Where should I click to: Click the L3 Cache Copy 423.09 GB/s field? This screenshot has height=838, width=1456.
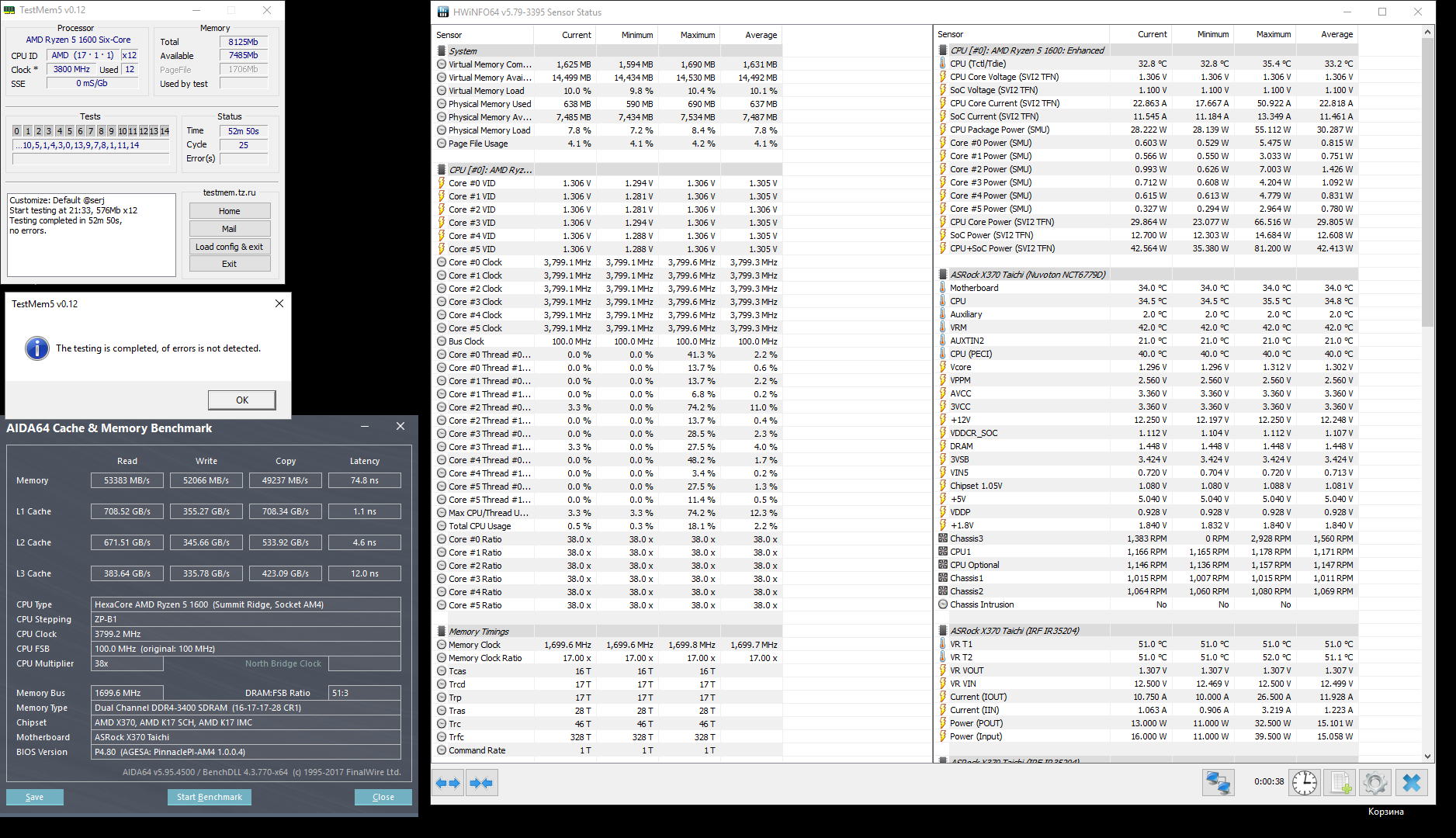click(286, 573)
